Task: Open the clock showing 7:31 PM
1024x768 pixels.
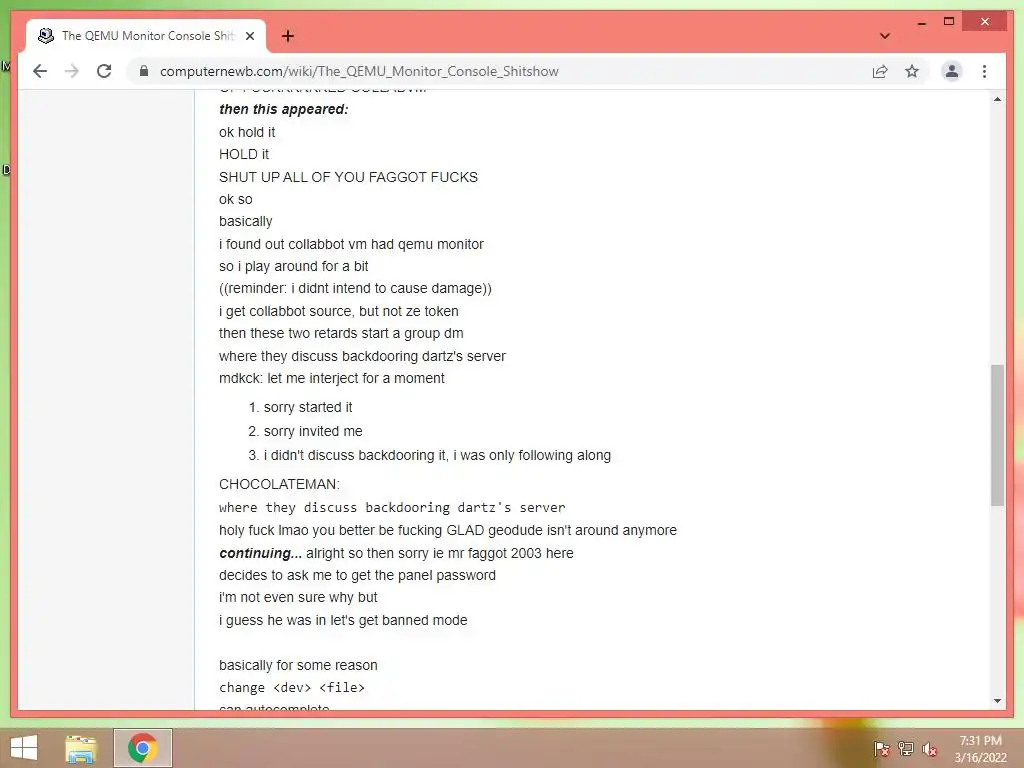Action: click(x=980, y=749)
